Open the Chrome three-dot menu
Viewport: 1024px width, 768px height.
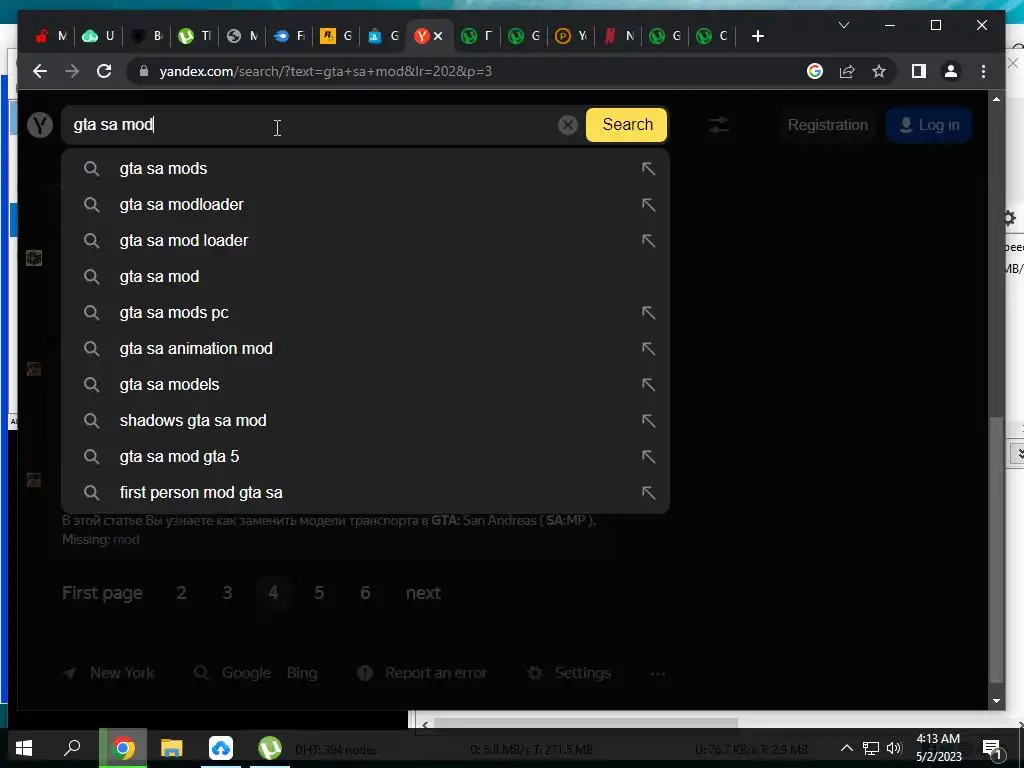pyautogui.click(x=984, y=71)
